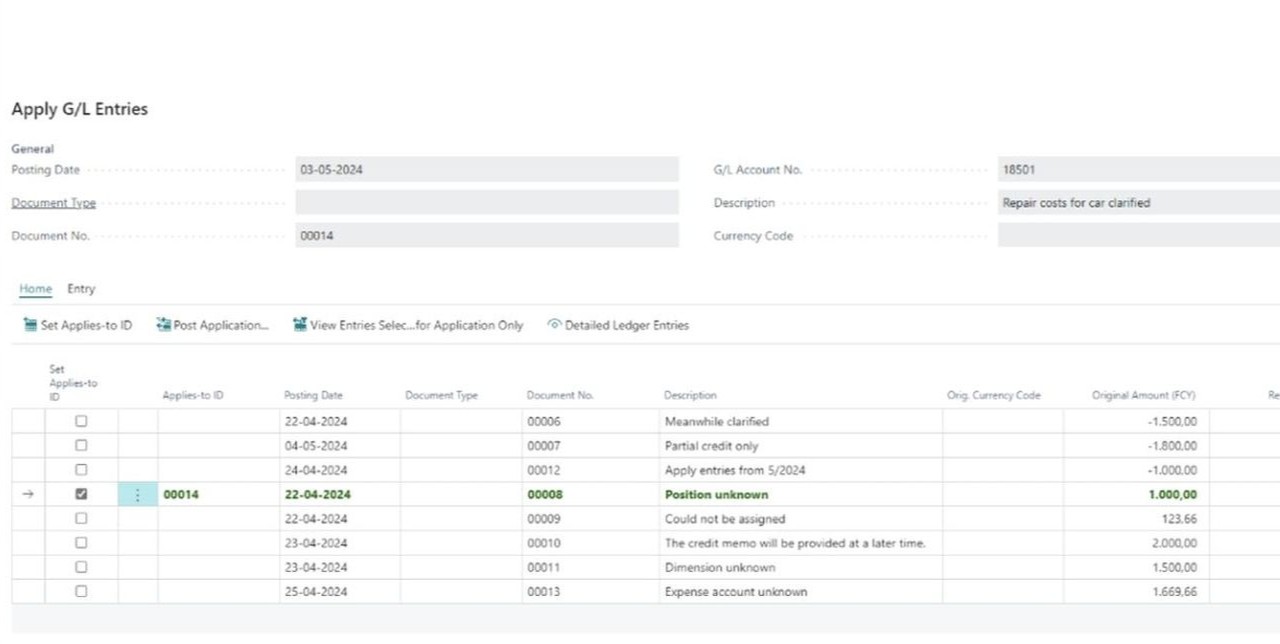Tick the checkbox for Expense account unknown
The height and width of the screenshot is (644, 1280).
82,592
